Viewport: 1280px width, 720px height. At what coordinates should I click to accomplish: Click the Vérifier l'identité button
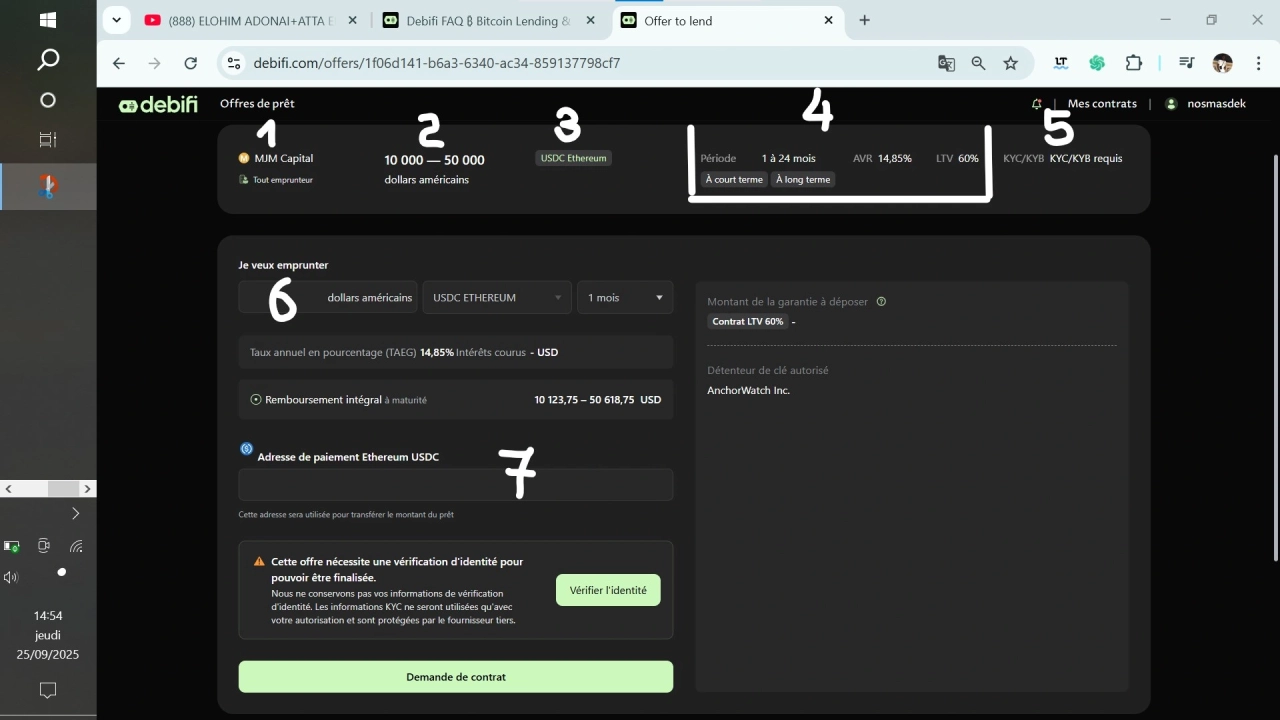(x=608, y=590)
